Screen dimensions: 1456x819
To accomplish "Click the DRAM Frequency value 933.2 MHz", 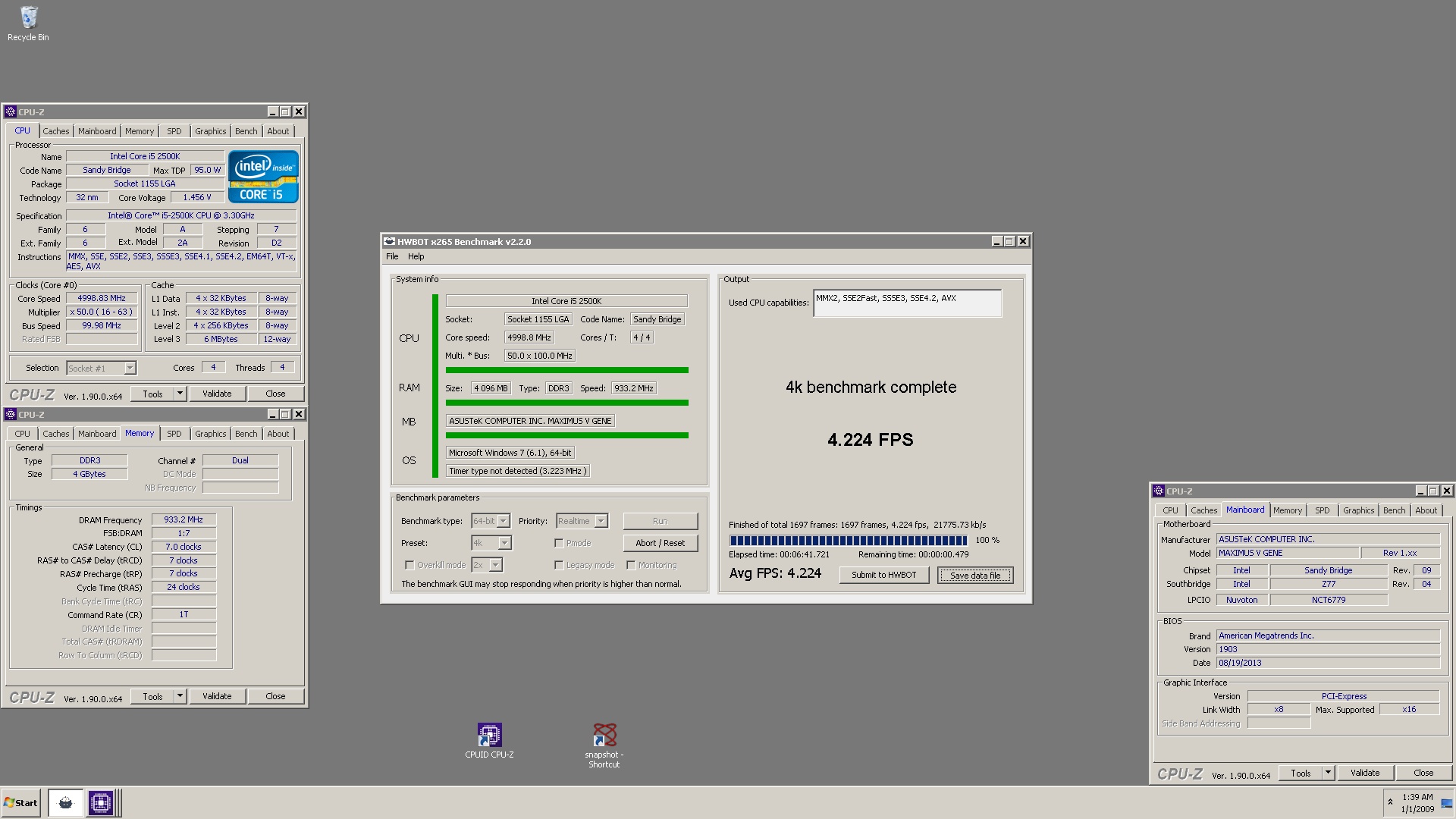I will [x=184, y=520].
